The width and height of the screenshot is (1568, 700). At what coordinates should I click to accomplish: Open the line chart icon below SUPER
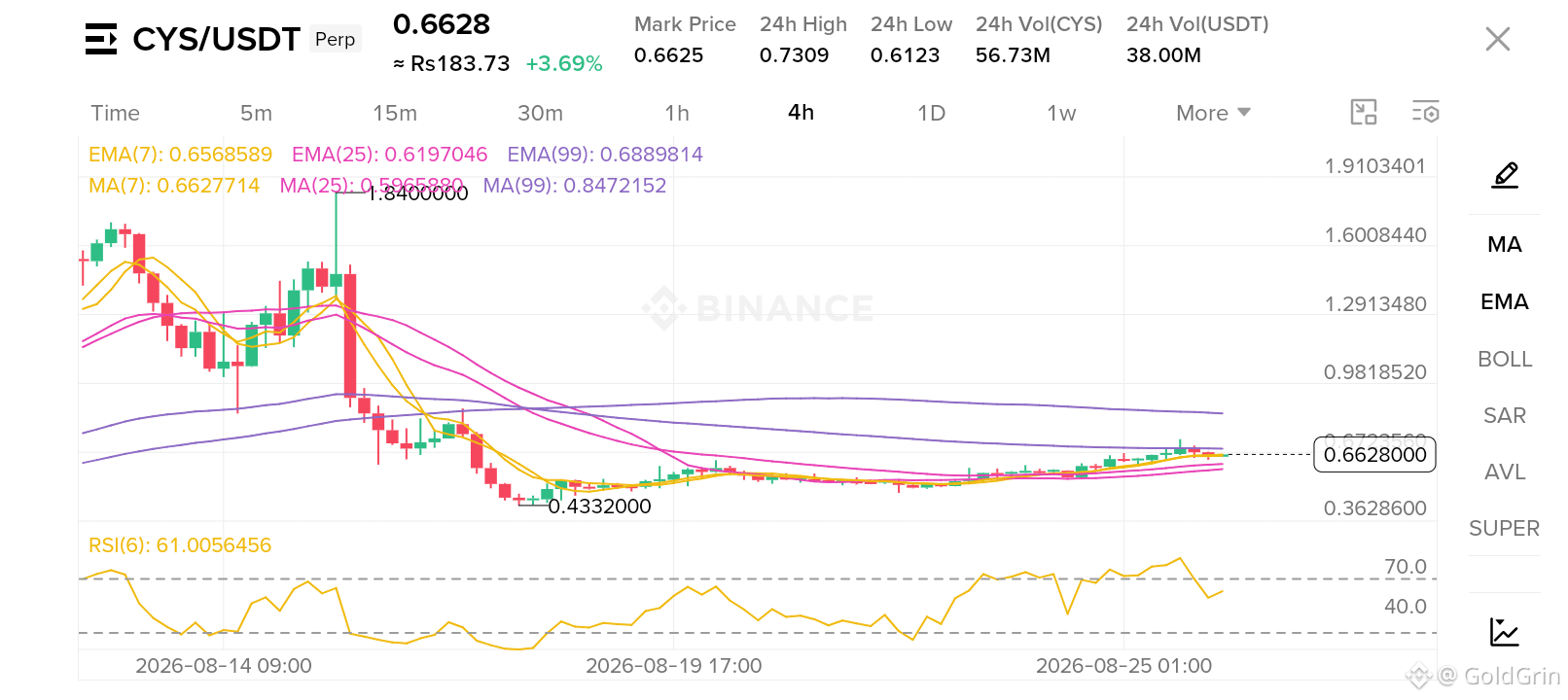[1505, 633]
